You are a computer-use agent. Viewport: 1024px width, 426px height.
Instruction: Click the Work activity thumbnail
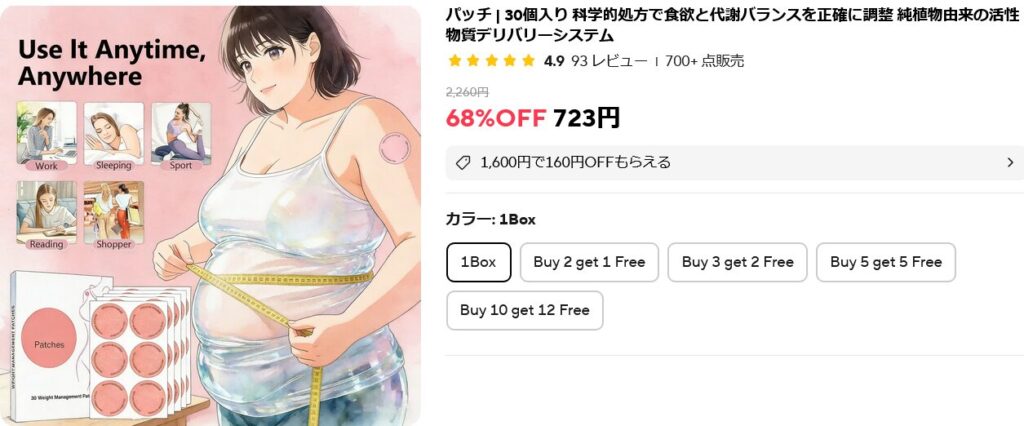click(46, 137)
